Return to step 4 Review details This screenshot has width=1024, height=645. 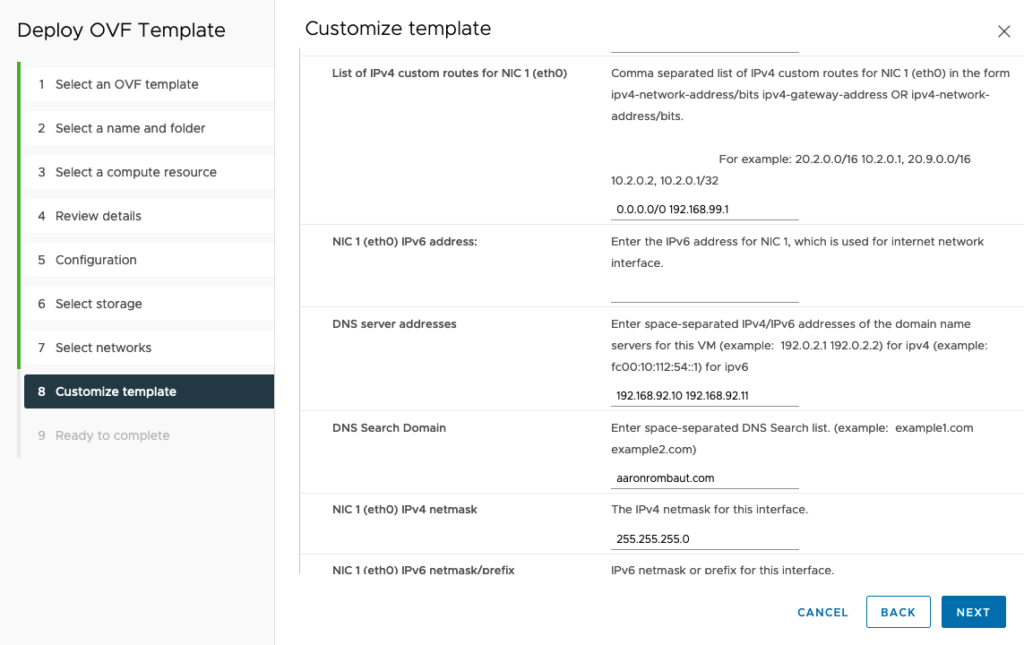pyautogui.click(x=98, y=216)
